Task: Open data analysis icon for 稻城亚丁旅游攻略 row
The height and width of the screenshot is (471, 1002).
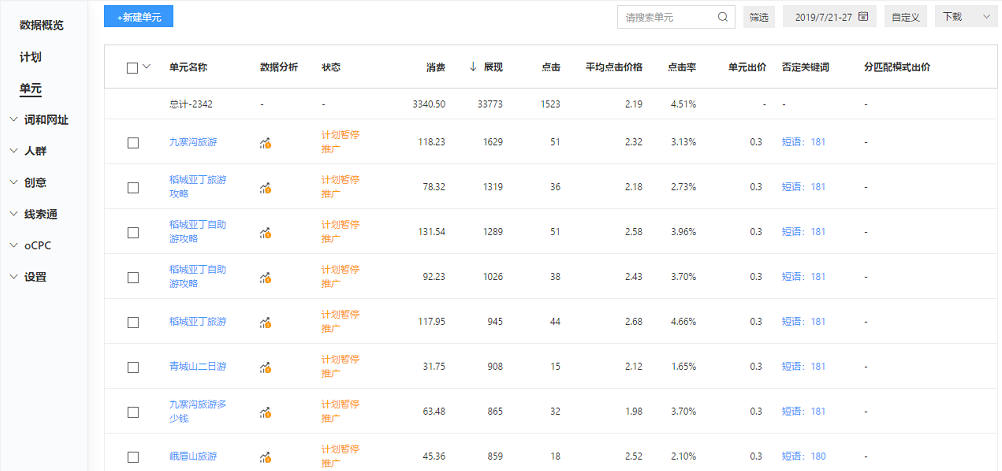Action: [x=265, y=187]
